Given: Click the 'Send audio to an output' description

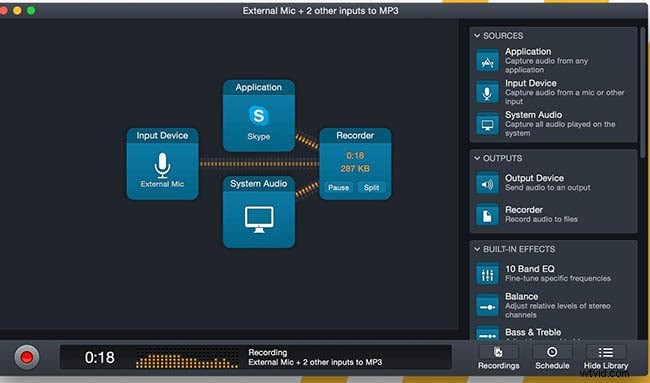Looking at the screenshot, I should point(548,188).
